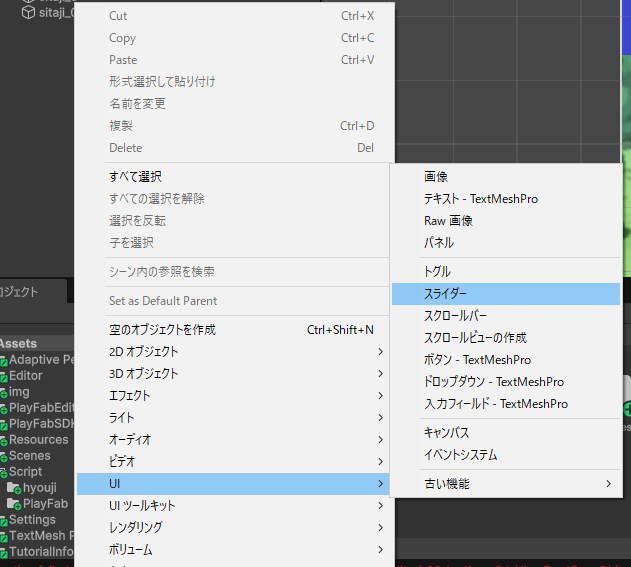Click the Script folder icon
631x567 pixels.
[4, 472]
